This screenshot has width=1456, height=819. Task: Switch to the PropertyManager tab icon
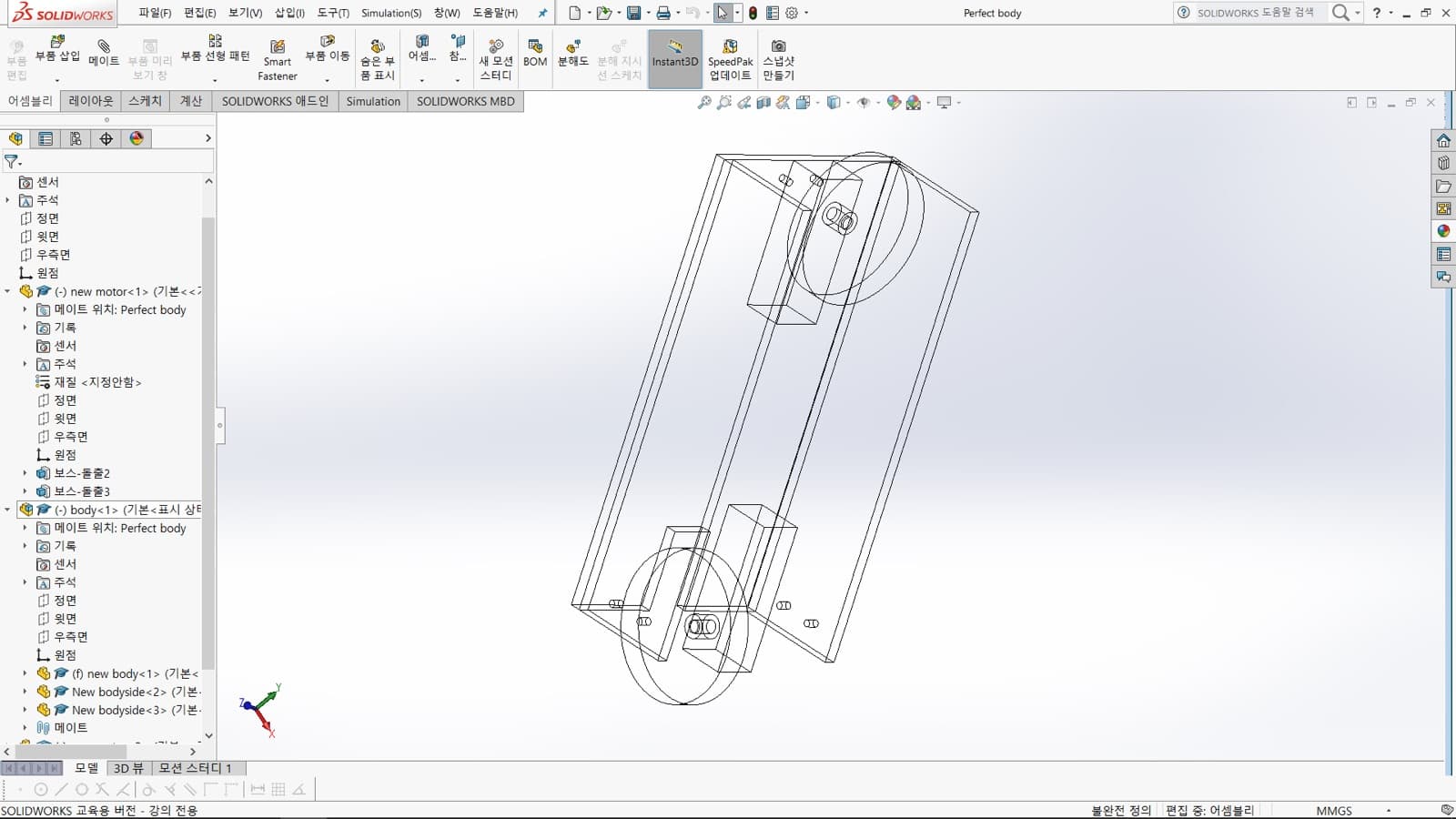(45, 138)
